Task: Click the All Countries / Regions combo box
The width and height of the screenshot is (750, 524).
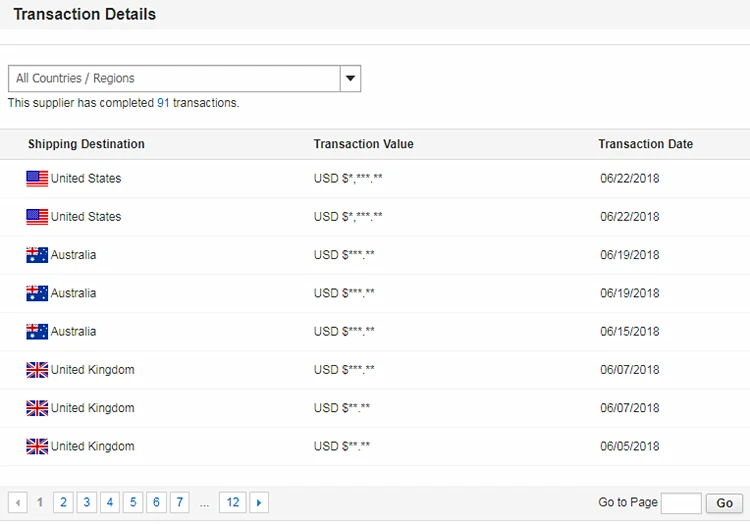Action: coord(175,78)
